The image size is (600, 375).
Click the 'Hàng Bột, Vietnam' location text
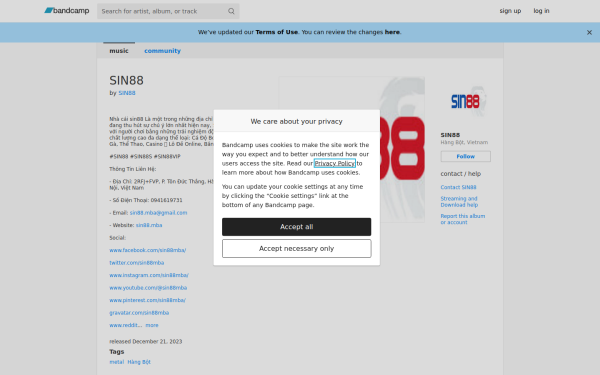(x=464, y=142)
